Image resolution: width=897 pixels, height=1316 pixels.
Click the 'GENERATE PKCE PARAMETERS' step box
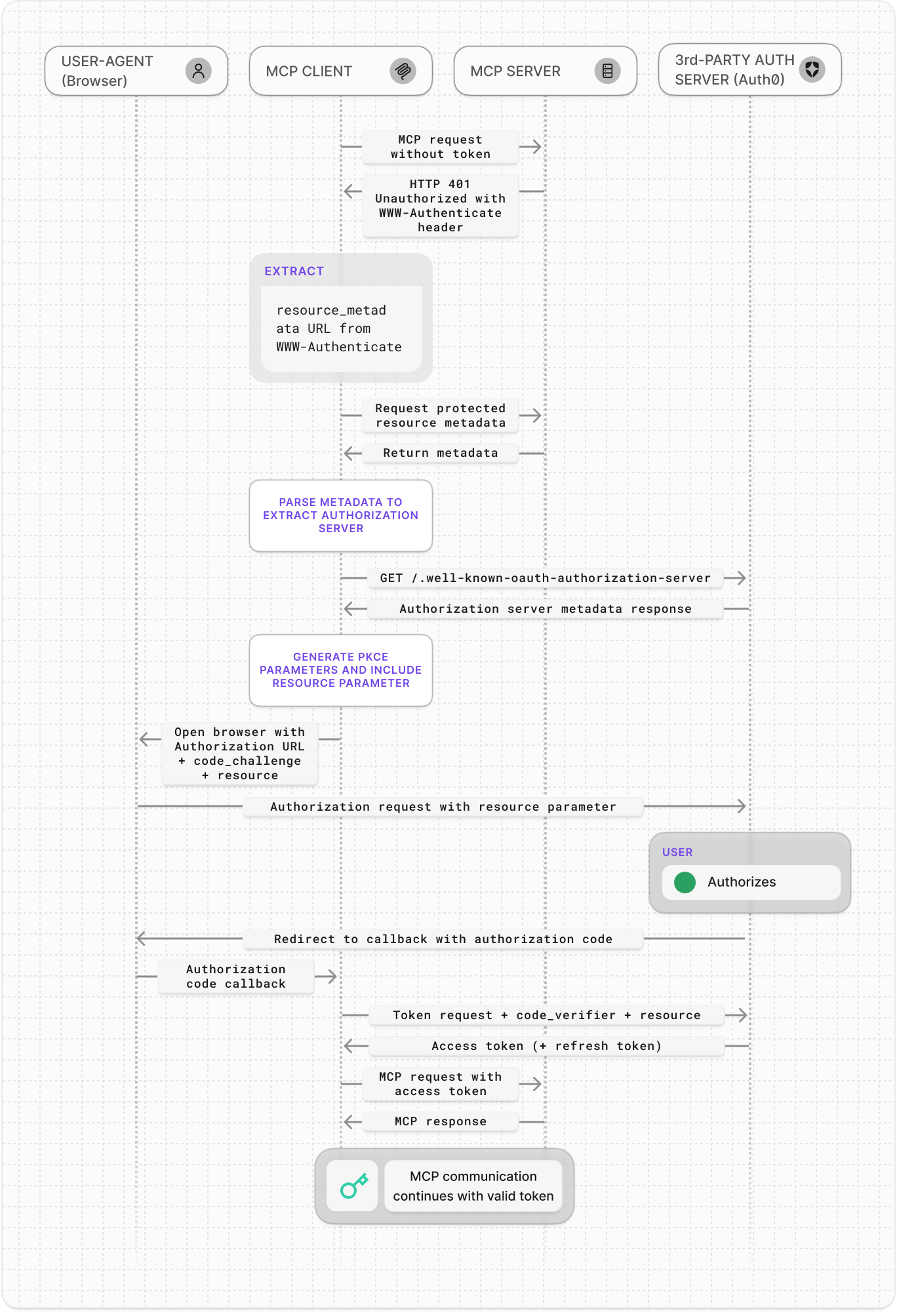tap(341, 670)
